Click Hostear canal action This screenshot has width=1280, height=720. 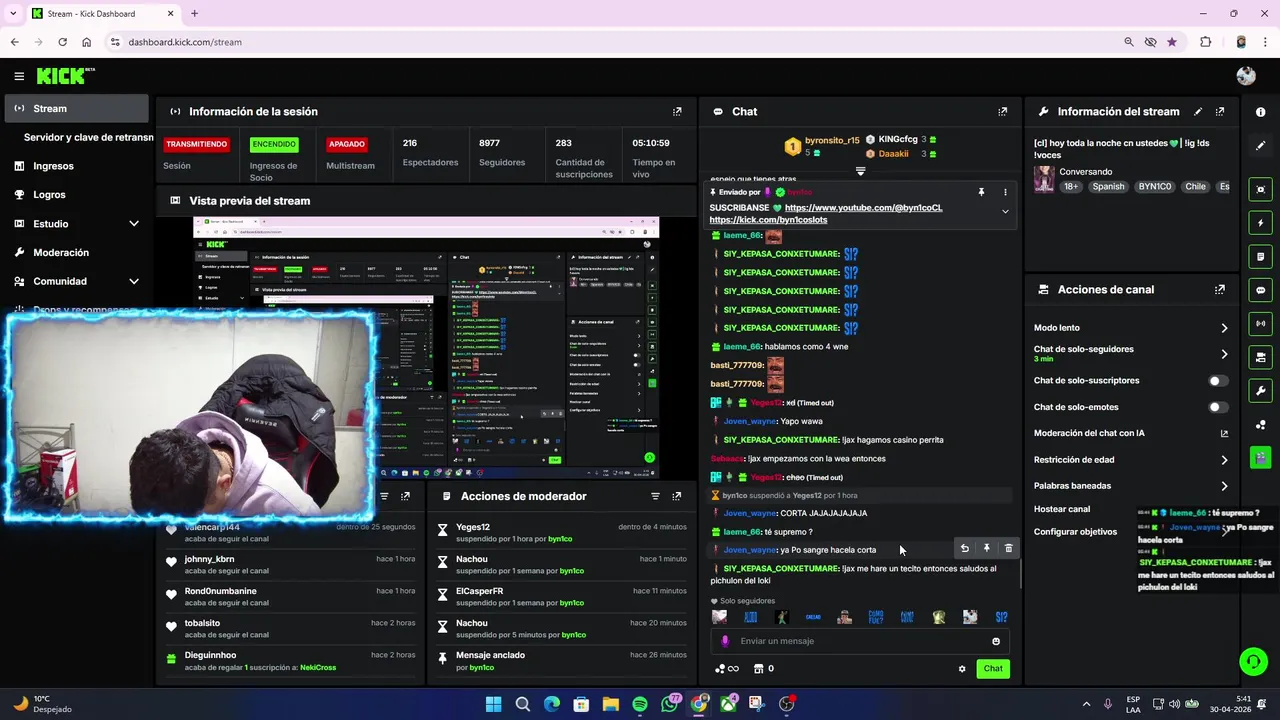tap(1061, 509)
